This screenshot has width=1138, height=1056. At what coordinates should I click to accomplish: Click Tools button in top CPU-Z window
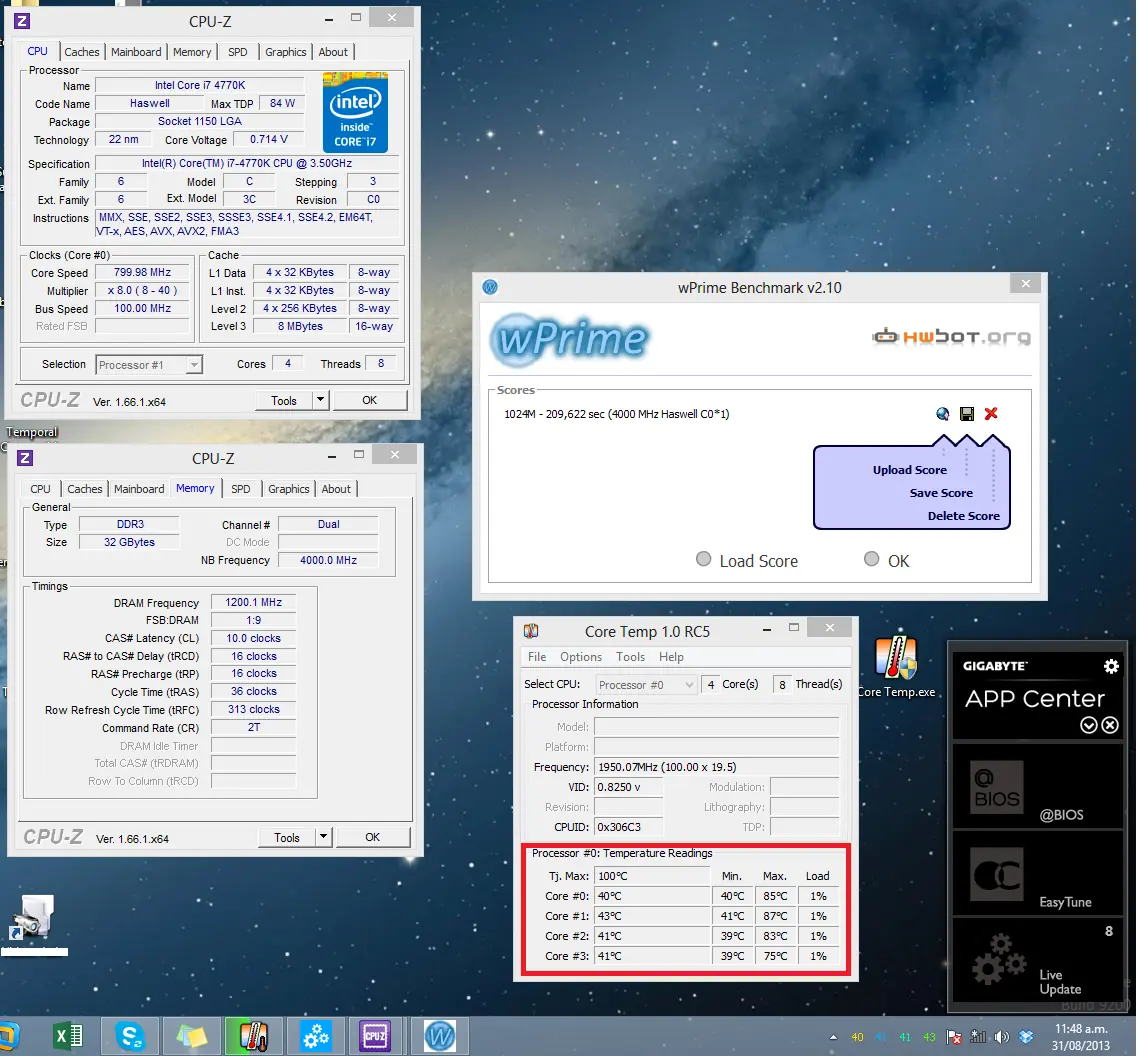click(x=284, y=400)
